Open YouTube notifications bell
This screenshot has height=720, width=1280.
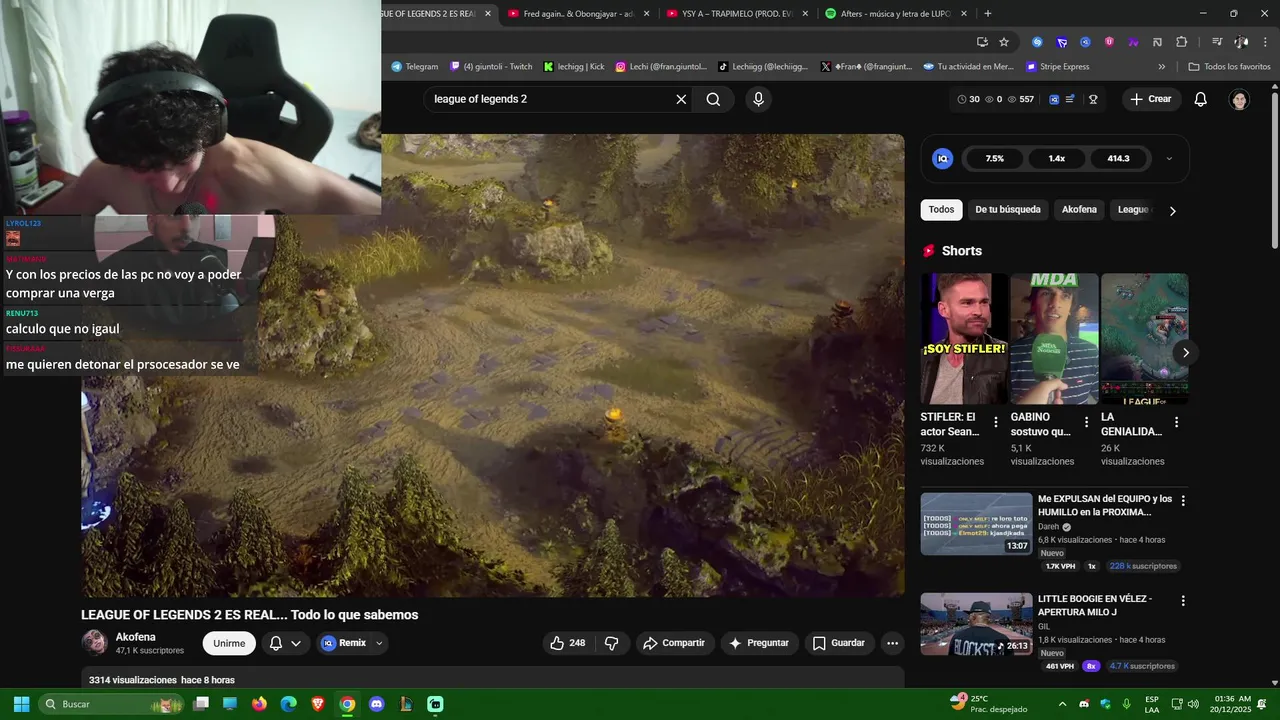(1201, 99)
